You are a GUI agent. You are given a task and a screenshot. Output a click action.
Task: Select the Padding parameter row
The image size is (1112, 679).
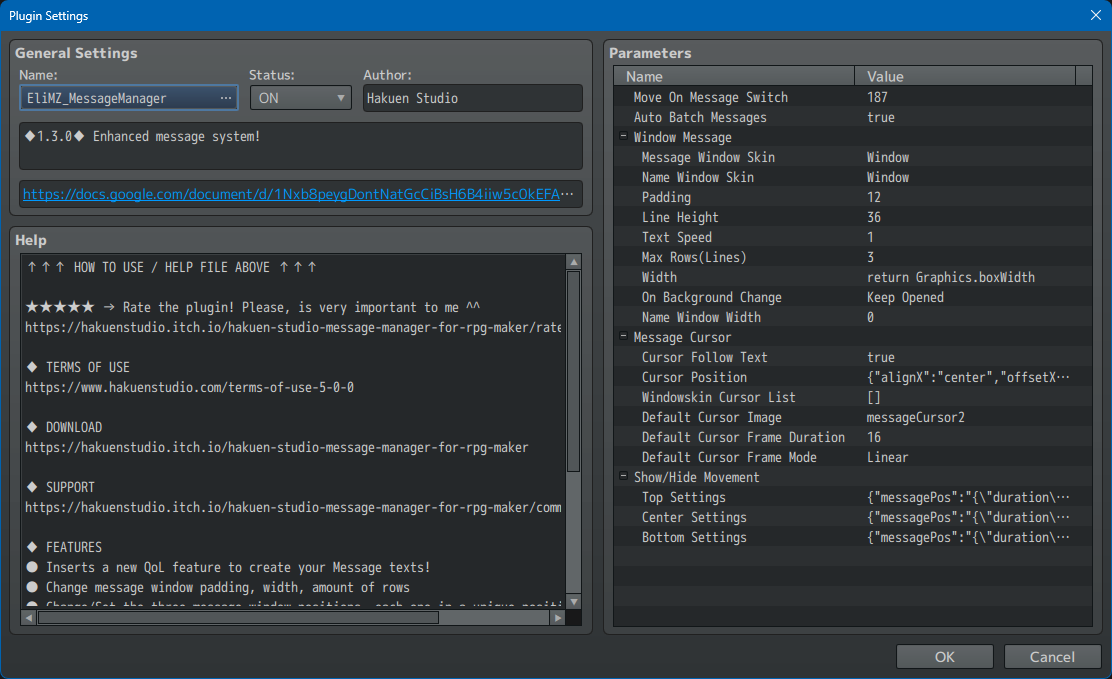853,197
